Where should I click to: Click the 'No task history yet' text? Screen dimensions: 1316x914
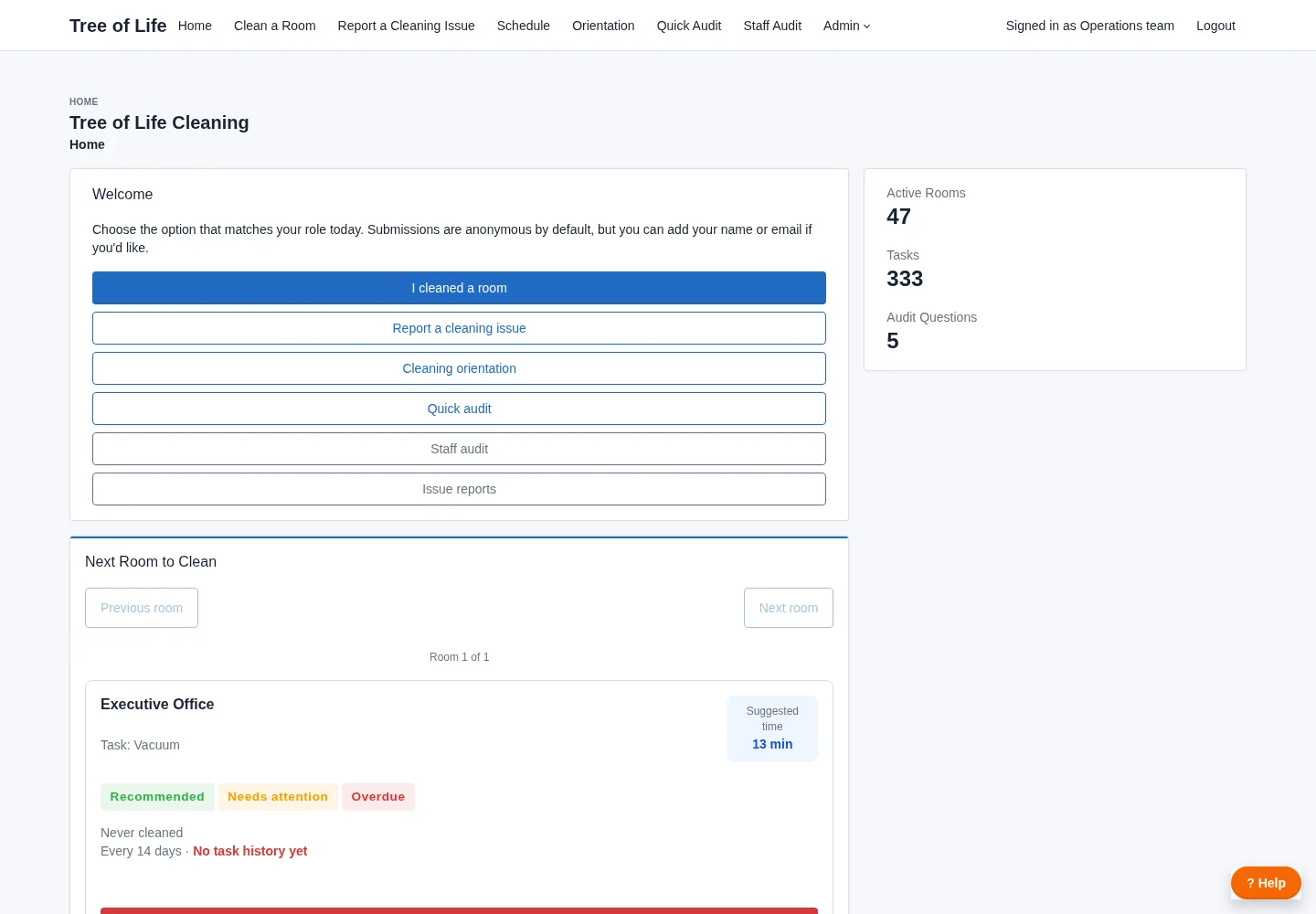(249, 851)
